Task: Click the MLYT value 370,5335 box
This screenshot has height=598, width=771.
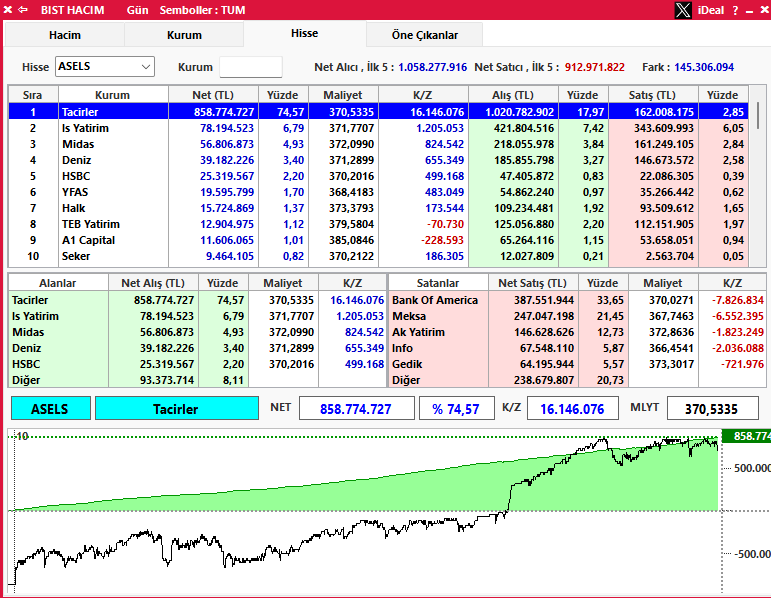Action: coord(712,409)
